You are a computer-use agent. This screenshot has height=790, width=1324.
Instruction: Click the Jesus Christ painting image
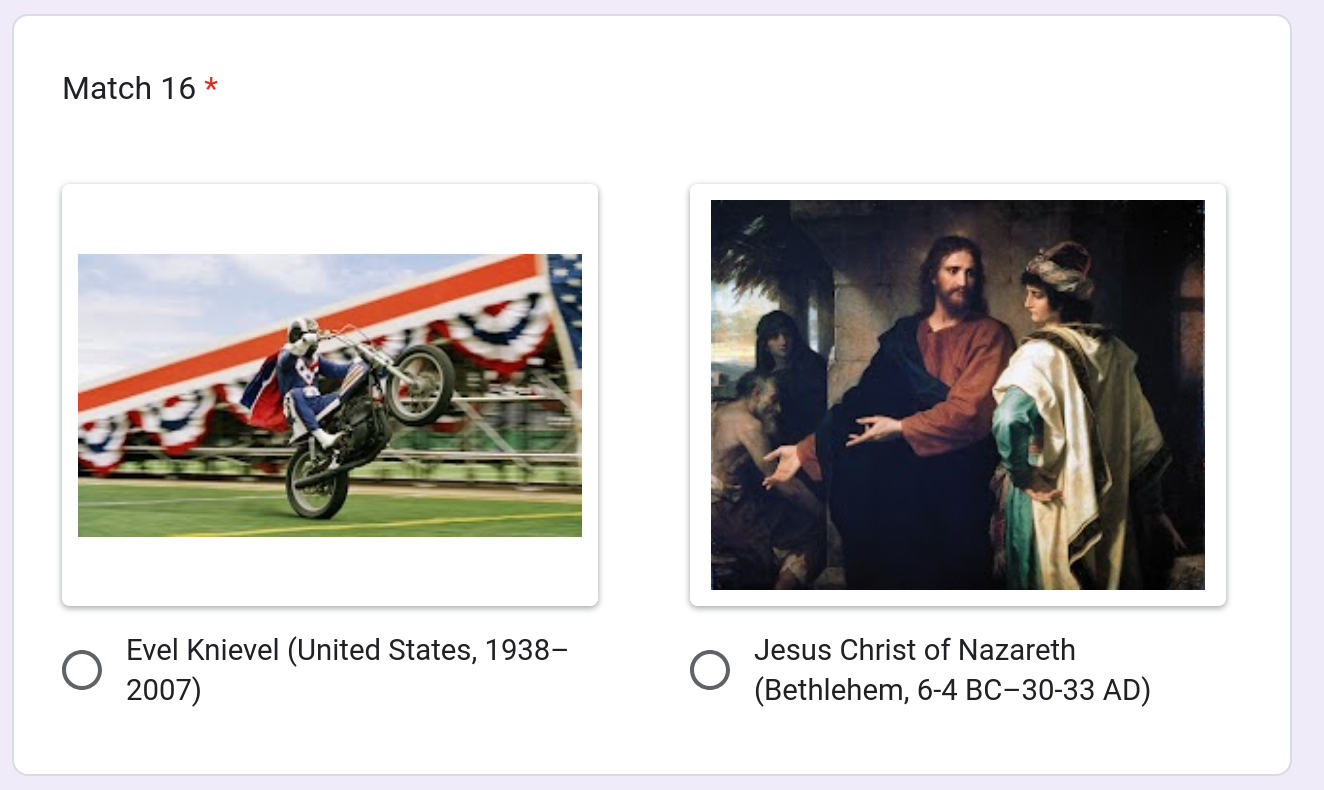[x=957, y=395]
